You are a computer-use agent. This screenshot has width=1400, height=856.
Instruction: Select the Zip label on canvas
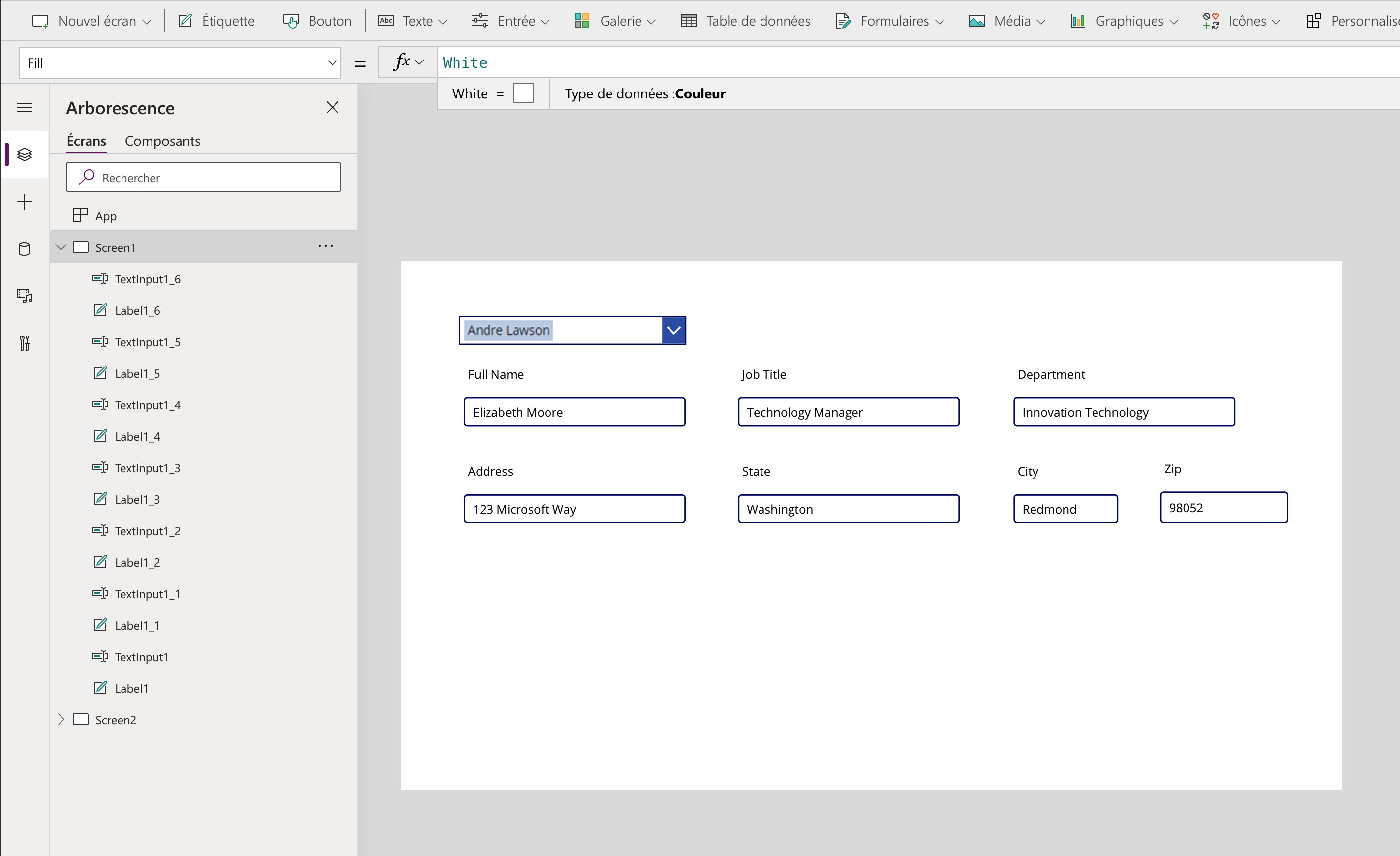point(1172,469)
